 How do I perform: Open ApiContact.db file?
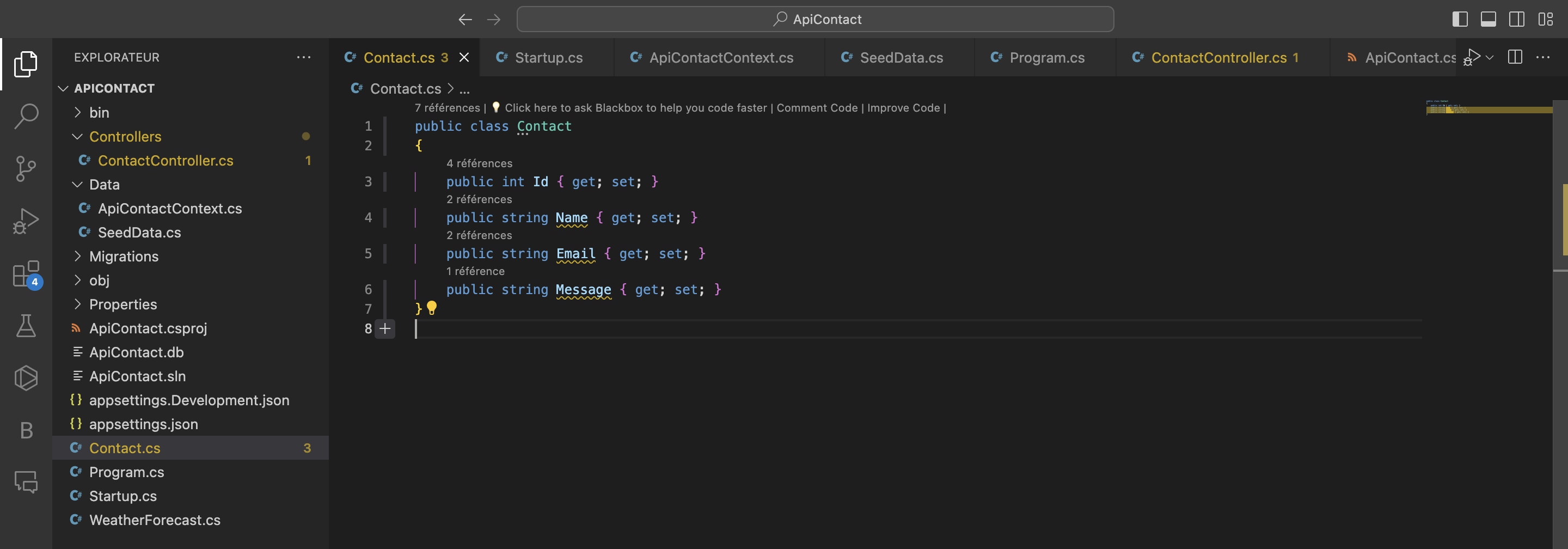[x=191, y=352]
